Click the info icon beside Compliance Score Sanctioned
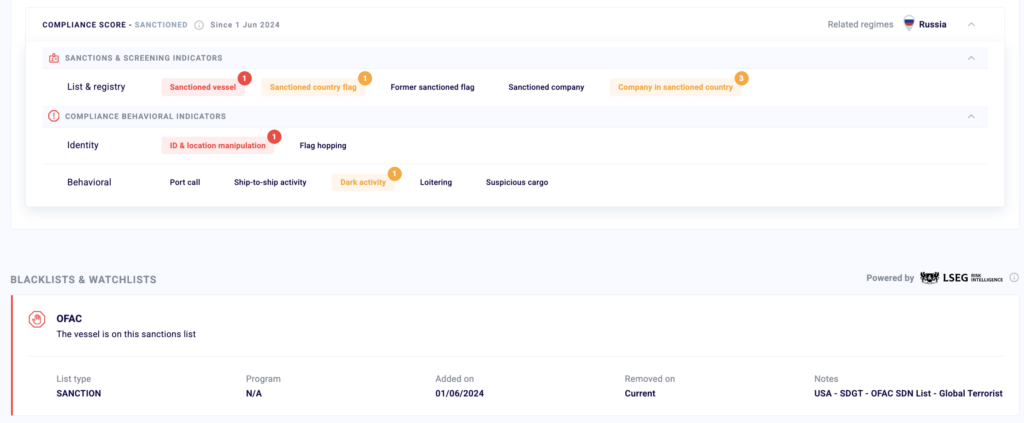 (x=199, y=25)
